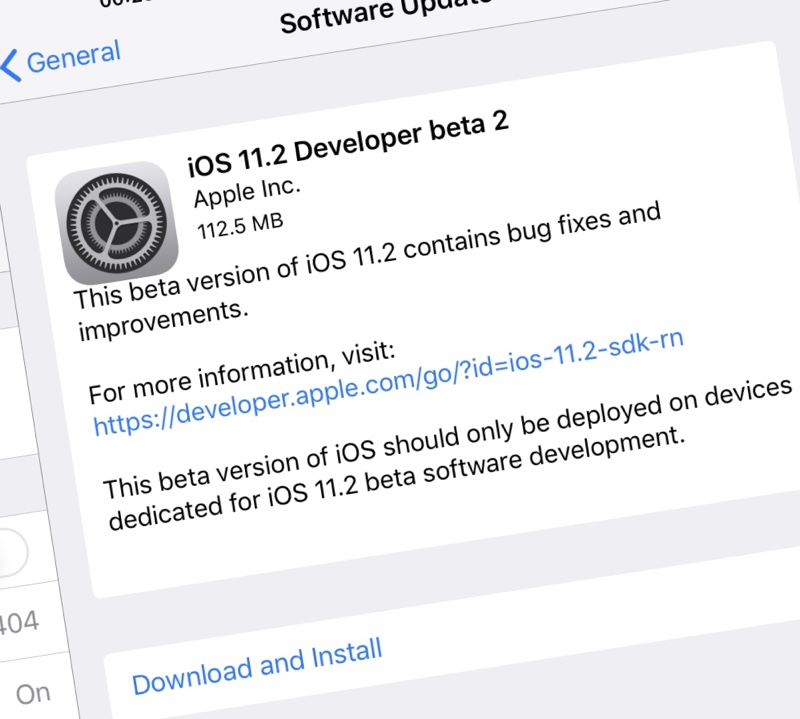Go back to General settings
The image size is (800, 719).
(61, 61)
